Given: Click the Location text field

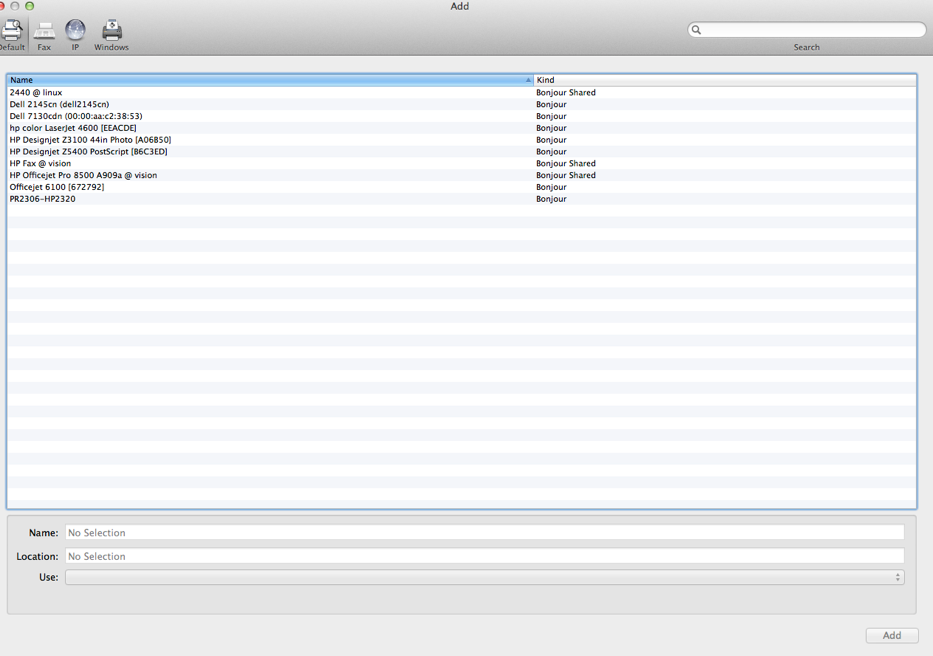Looking at the screenshot, I should (484, 556).
